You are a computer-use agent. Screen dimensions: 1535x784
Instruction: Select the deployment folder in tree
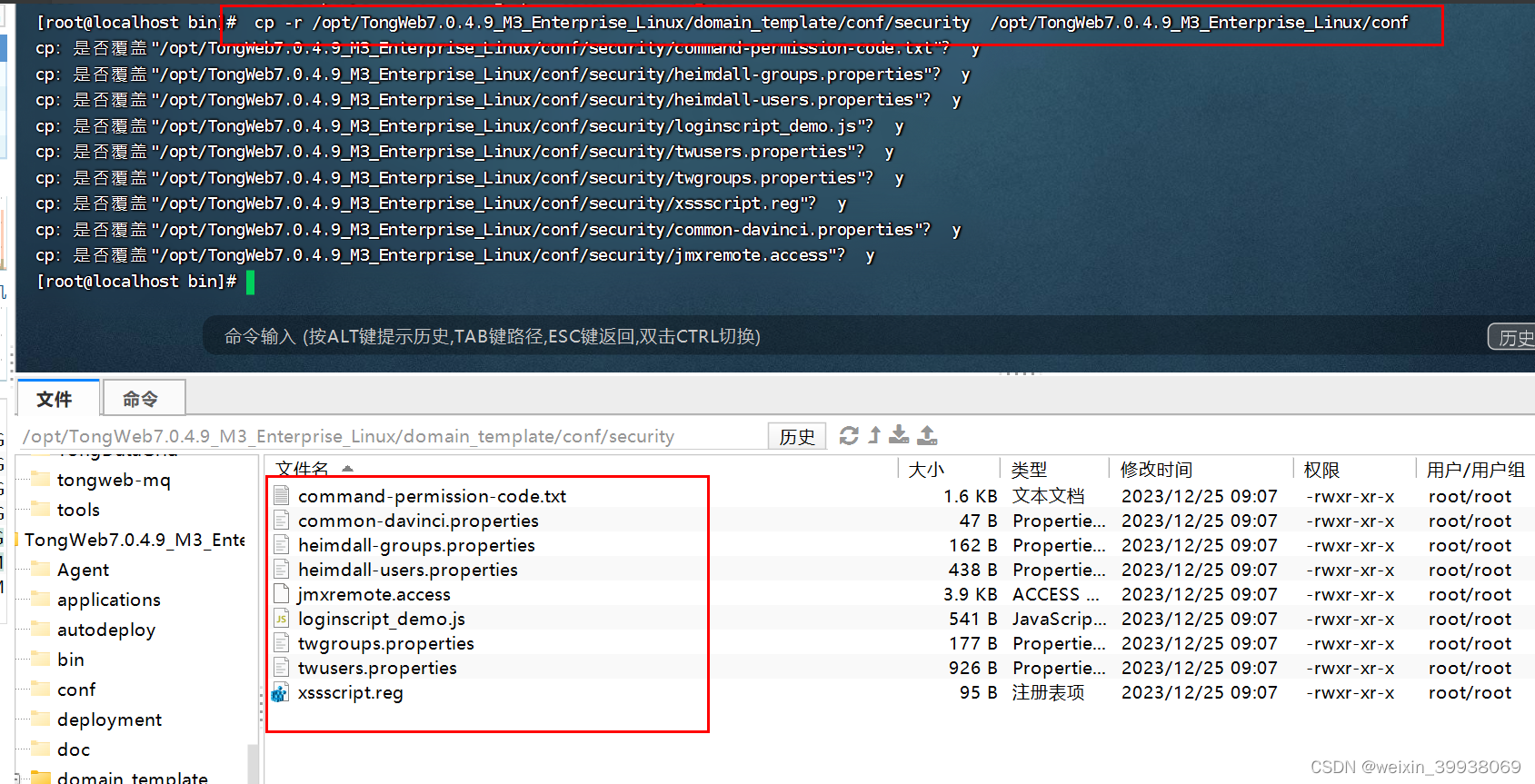pos(109,719)
